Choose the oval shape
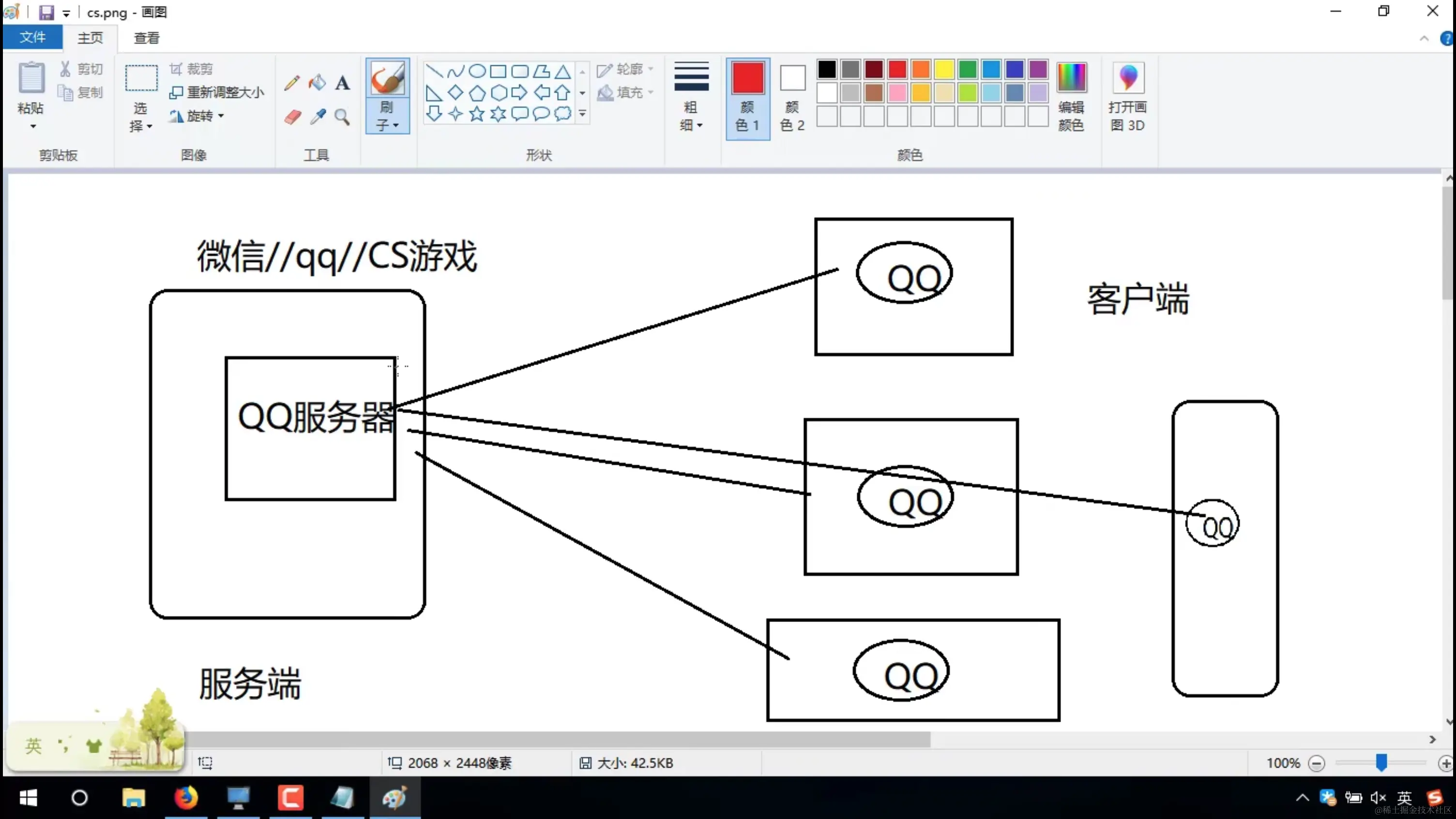 click(477, 71)
